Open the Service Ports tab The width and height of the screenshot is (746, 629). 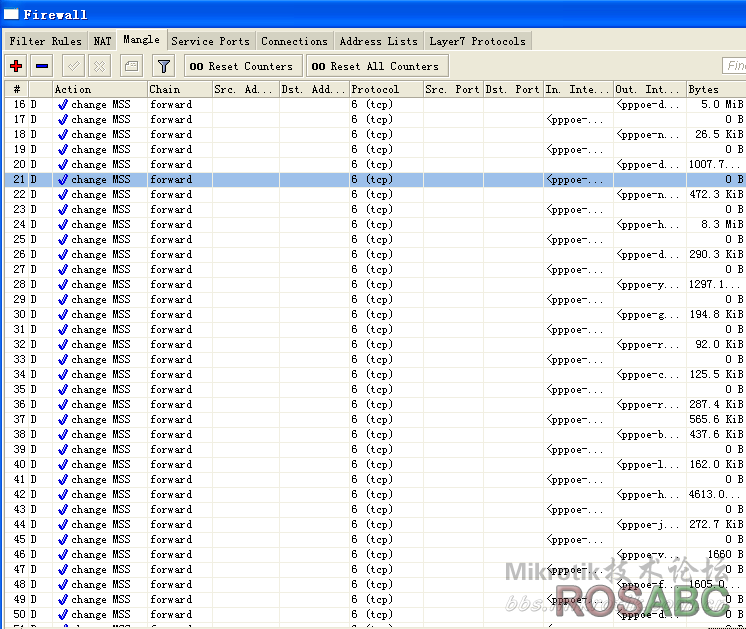210,41
